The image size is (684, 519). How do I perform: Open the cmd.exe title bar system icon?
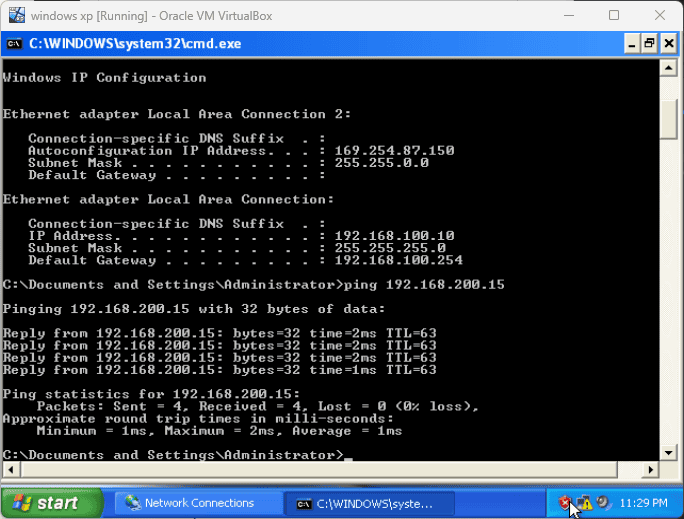[x=15, y=43]
